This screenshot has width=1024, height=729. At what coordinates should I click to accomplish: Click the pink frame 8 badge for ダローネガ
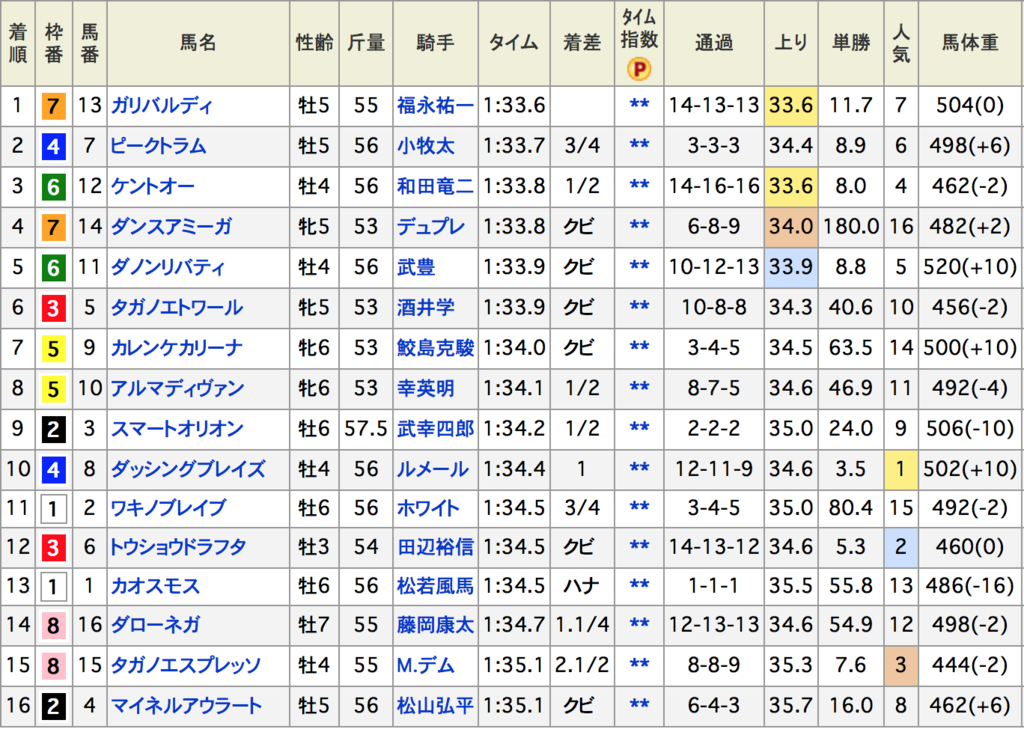click(x=54, y=626)
